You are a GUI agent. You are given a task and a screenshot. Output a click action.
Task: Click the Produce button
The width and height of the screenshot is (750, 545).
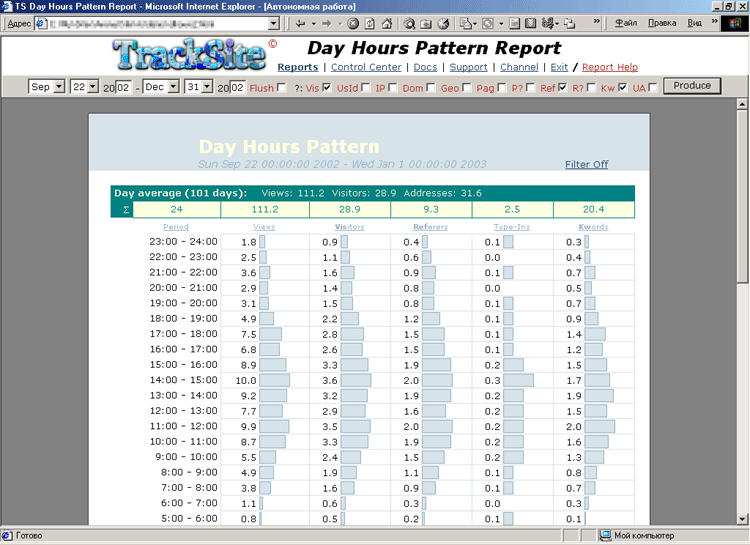tap(692, 86)
